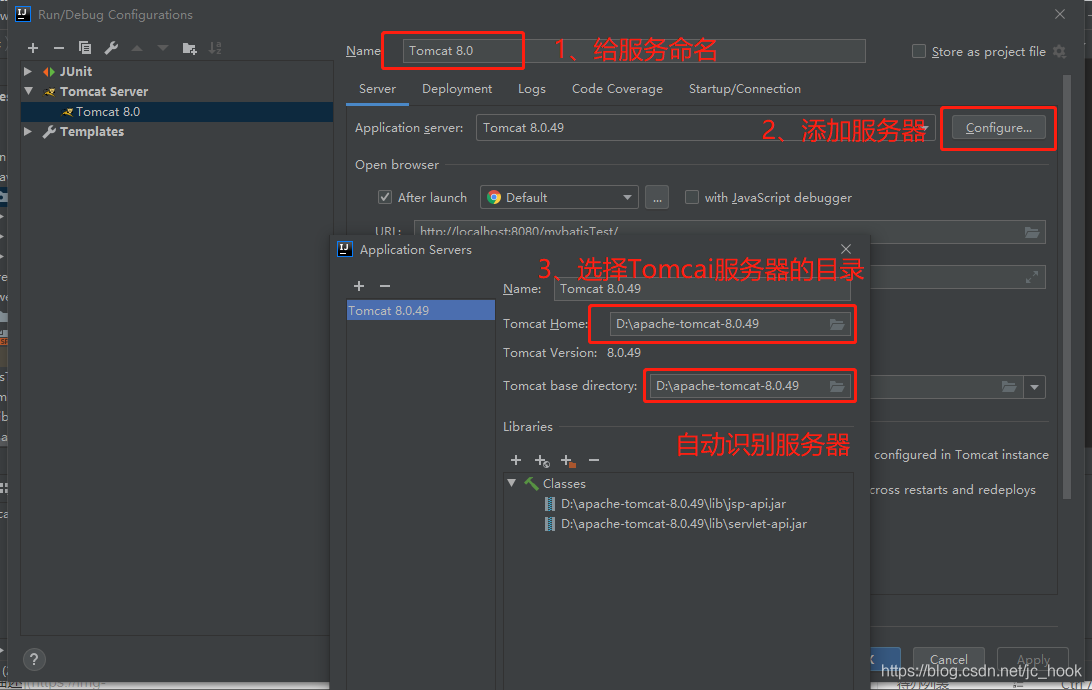
Task: Create new folder icon in configurations toolbar
Action: pos(189,48)
